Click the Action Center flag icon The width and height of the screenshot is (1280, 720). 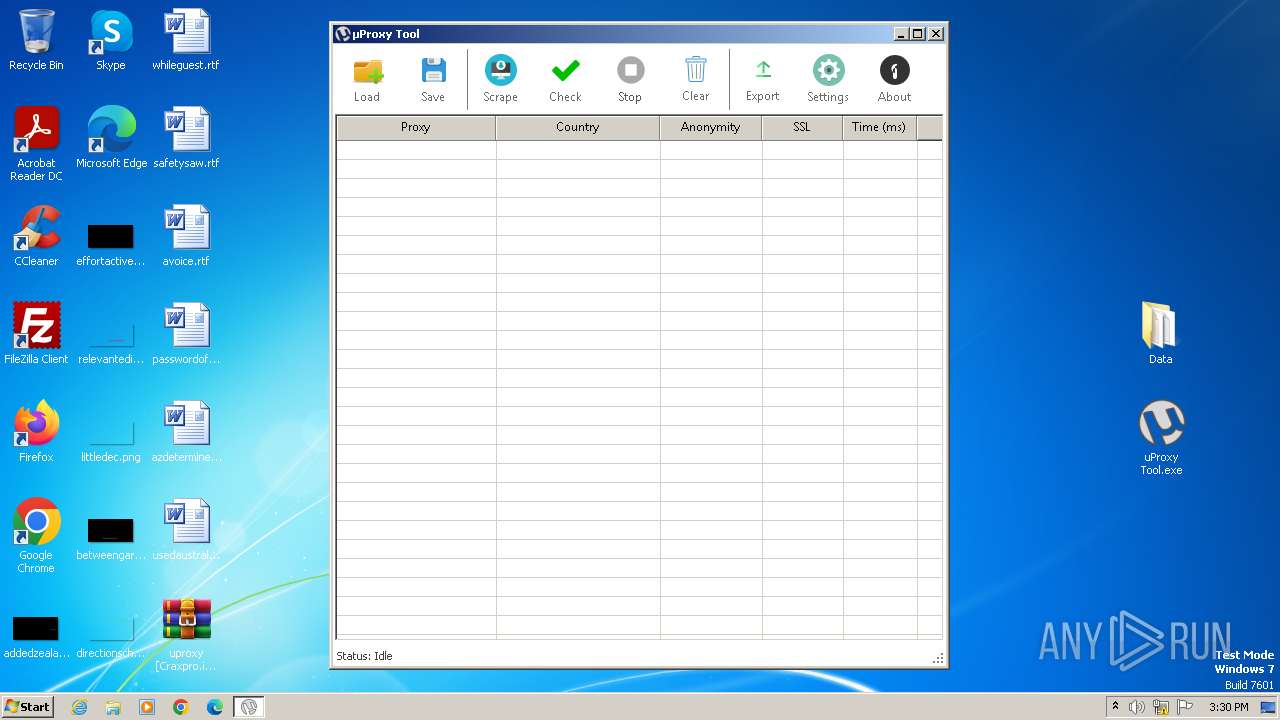[1185, 707]
